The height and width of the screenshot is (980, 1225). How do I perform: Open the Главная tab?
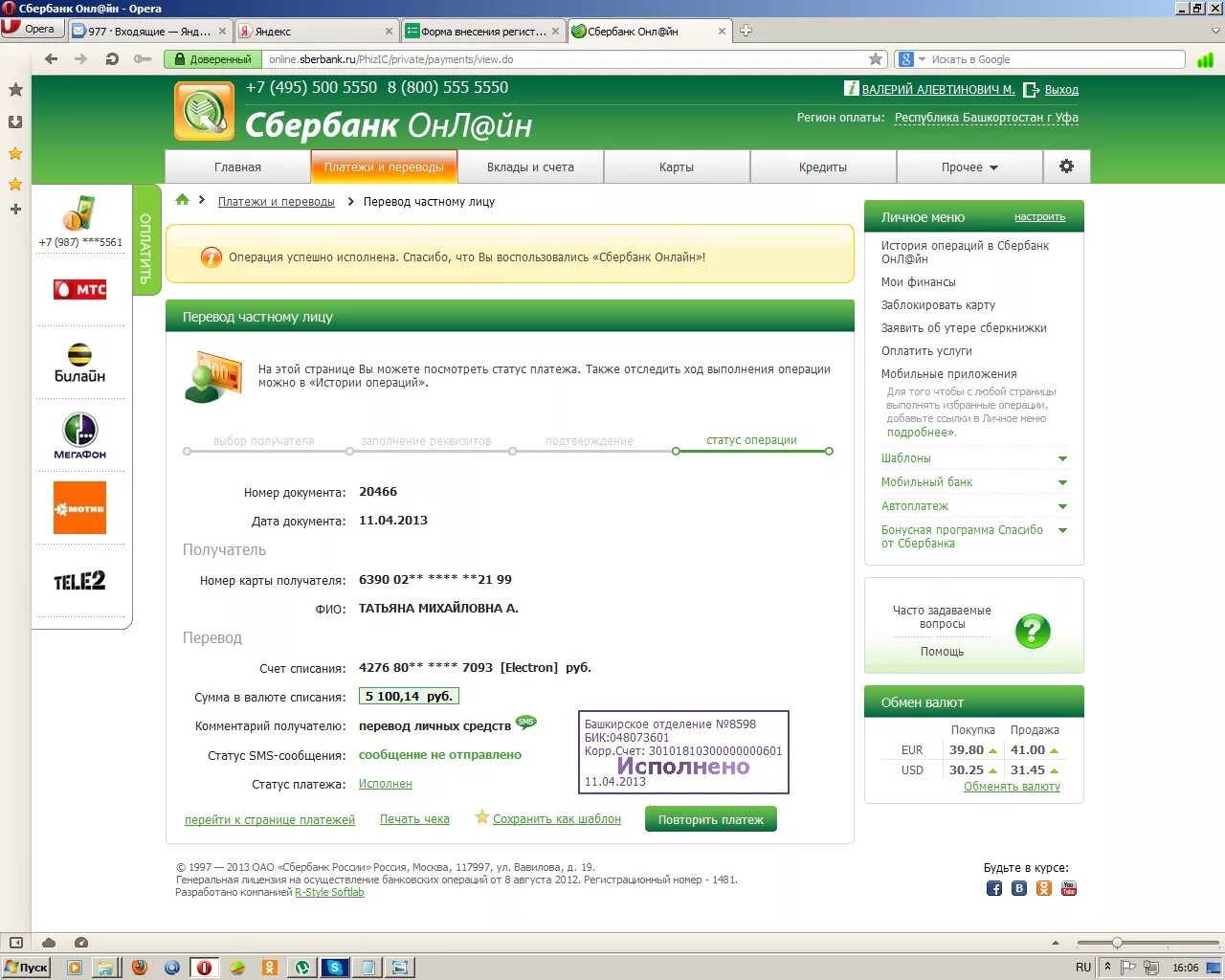[x=237, y=167]
